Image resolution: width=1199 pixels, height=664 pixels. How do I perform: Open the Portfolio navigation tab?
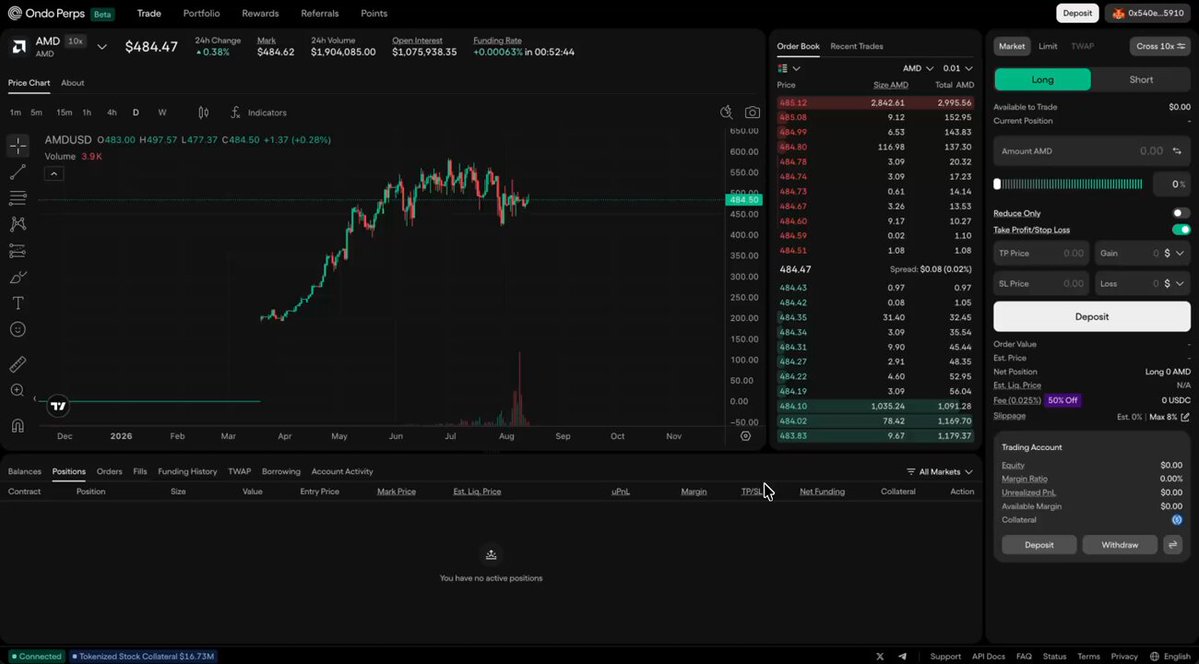tap(201, 13)
